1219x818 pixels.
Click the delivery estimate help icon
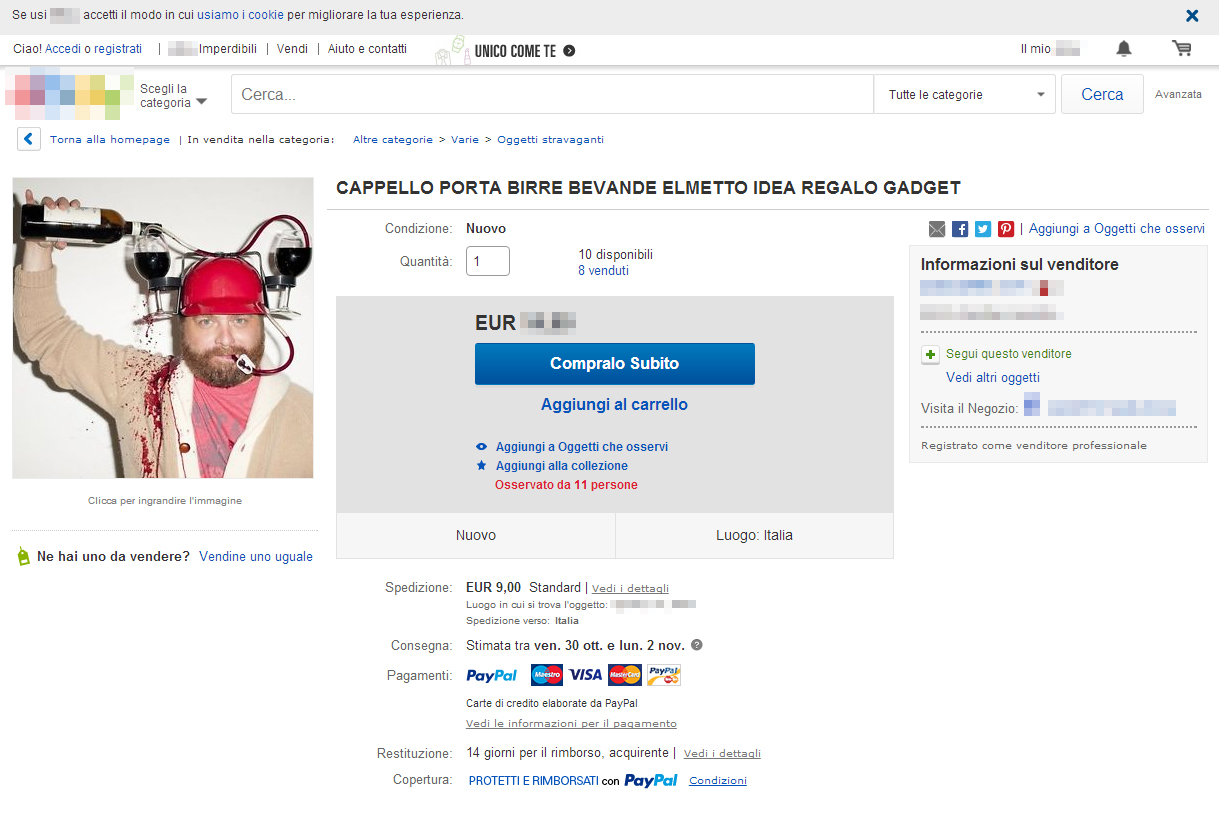pos(697,645)
